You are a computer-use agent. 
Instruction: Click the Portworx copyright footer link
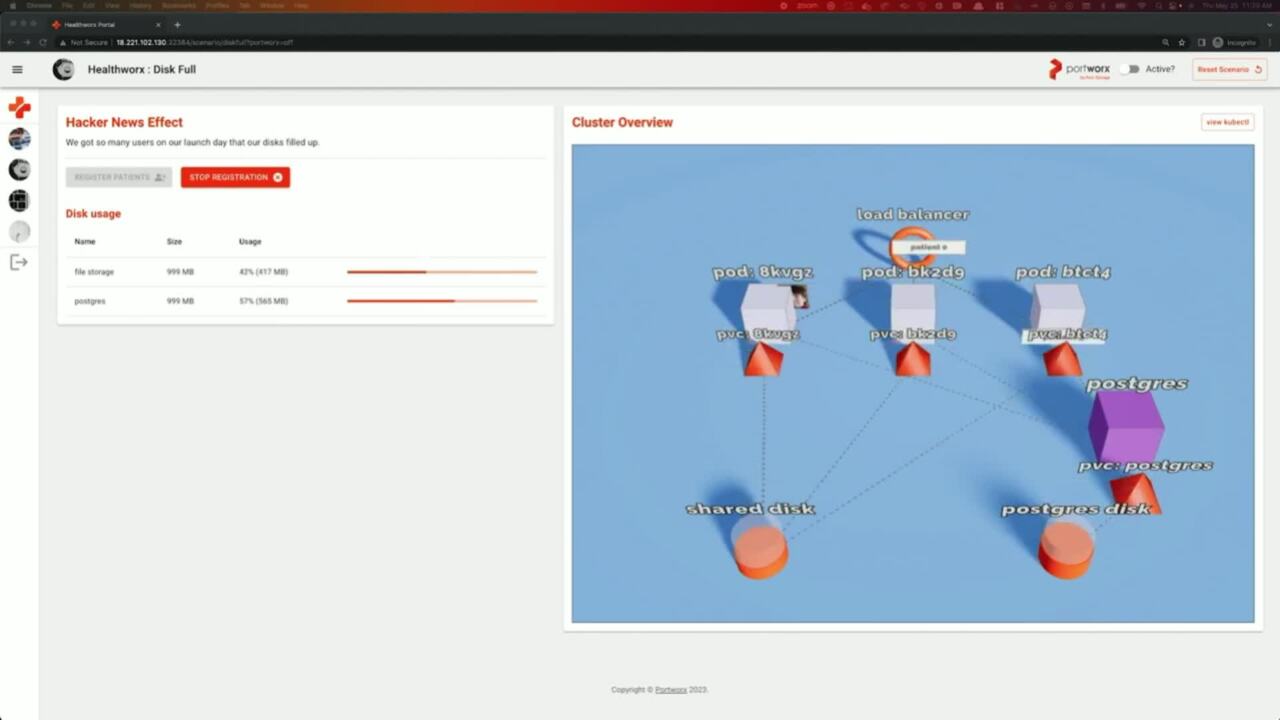click(x=671, y=689)
